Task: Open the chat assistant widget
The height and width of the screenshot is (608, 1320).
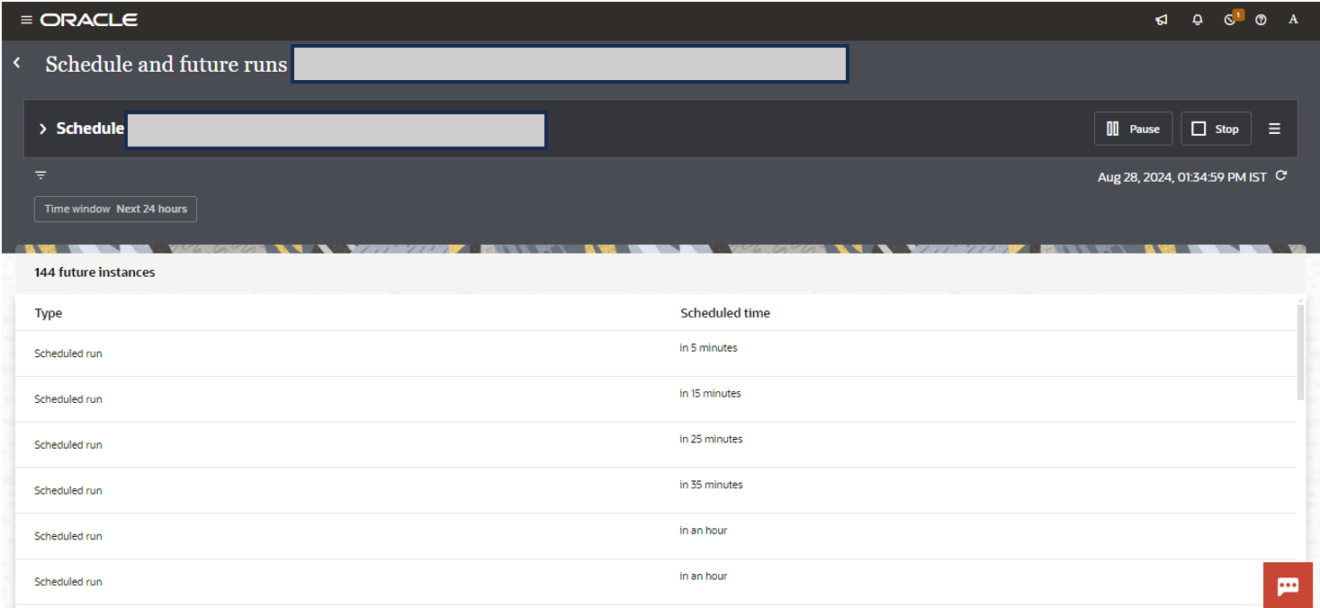Action: pos(1288,586)
